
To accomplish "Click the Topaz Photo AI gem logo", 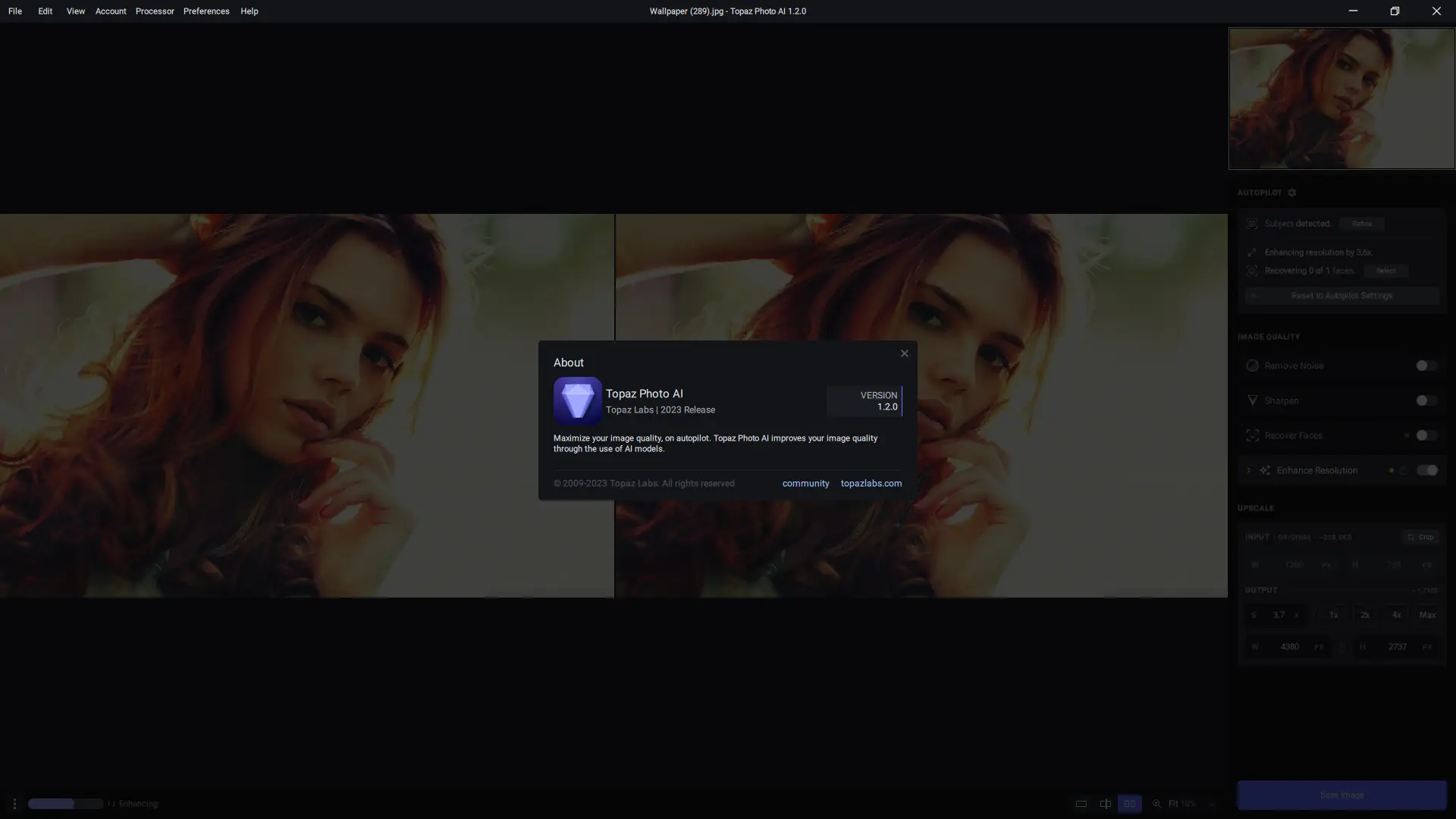I will (x=577, y=400).
